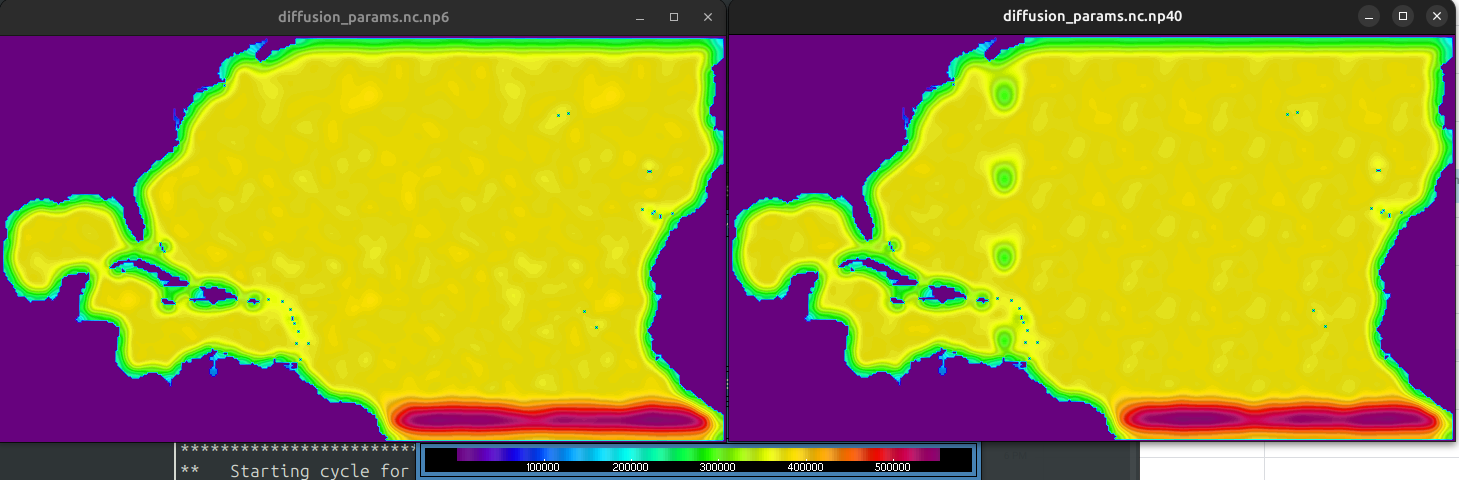The width and height of the screenshot is (1459, 480).
Task: Maximize the diffusion_params.nc.np6 window
Action: point(674,17)
